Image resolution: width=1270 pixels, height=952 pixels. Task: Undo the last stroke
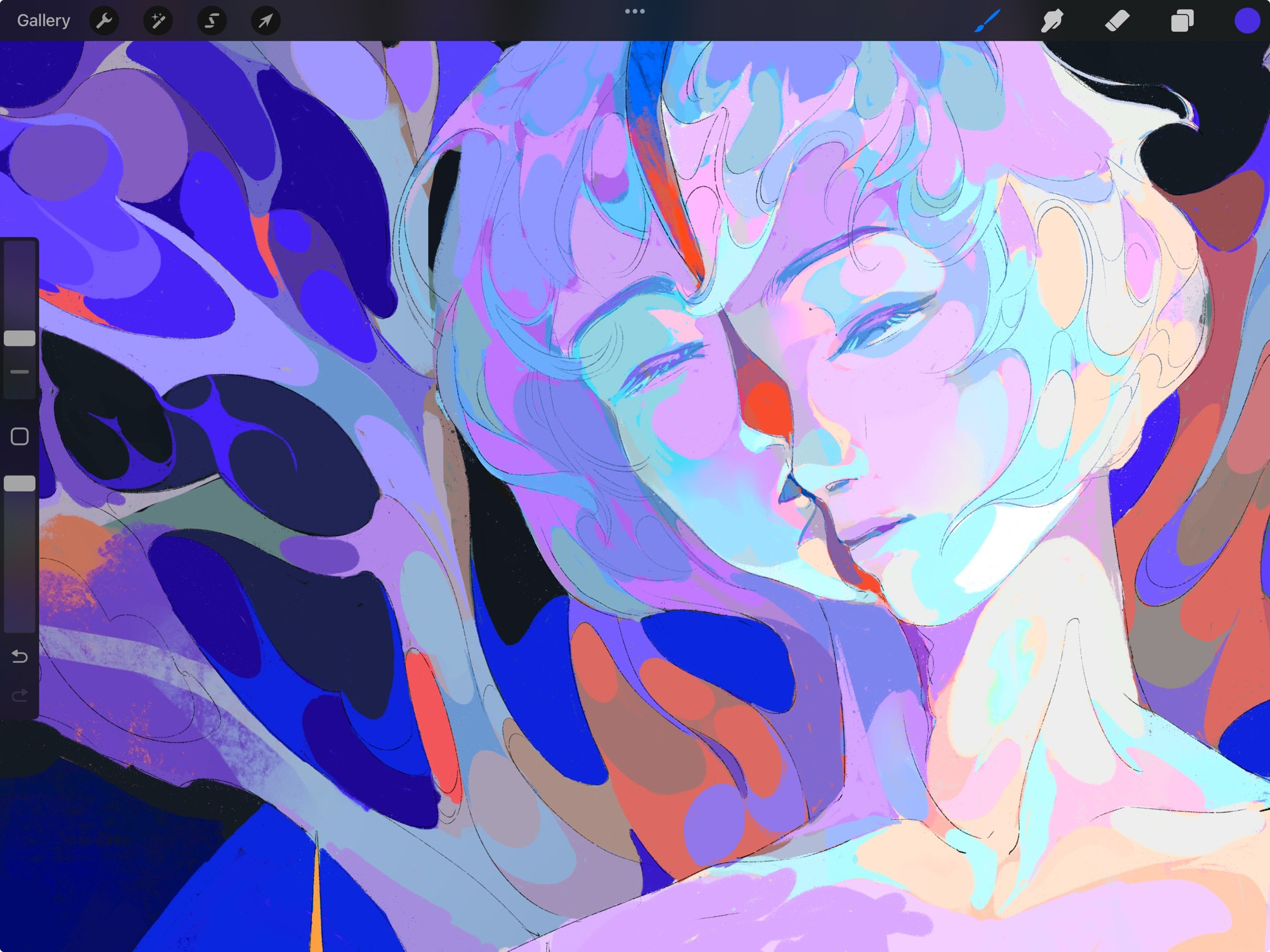20,656
